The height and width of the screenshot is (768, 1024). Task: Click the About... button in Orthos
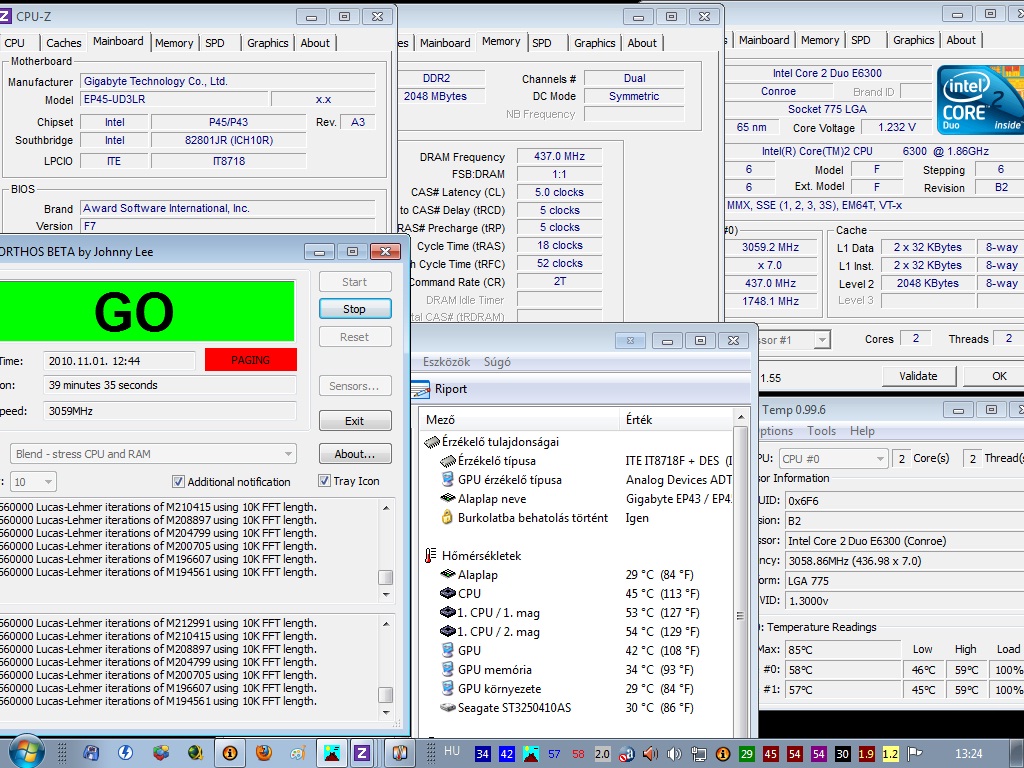coord(355,453)
